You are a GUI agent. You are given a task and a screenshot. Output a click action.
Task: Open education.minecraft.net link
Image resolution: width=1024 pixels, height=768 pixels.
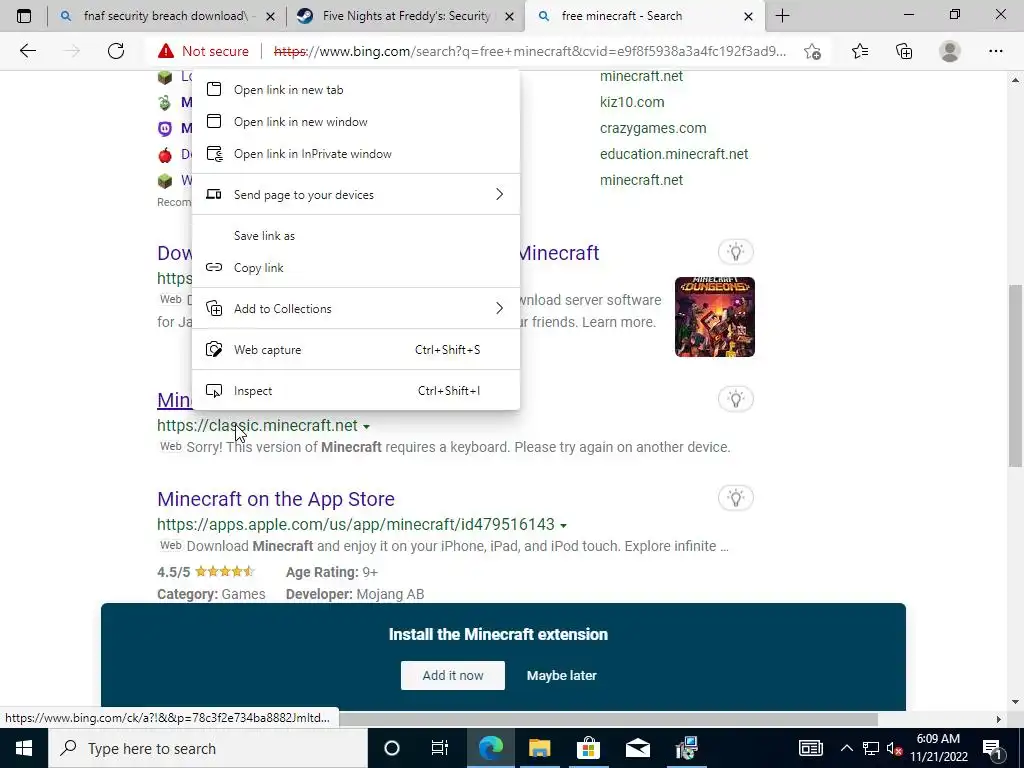674,154
